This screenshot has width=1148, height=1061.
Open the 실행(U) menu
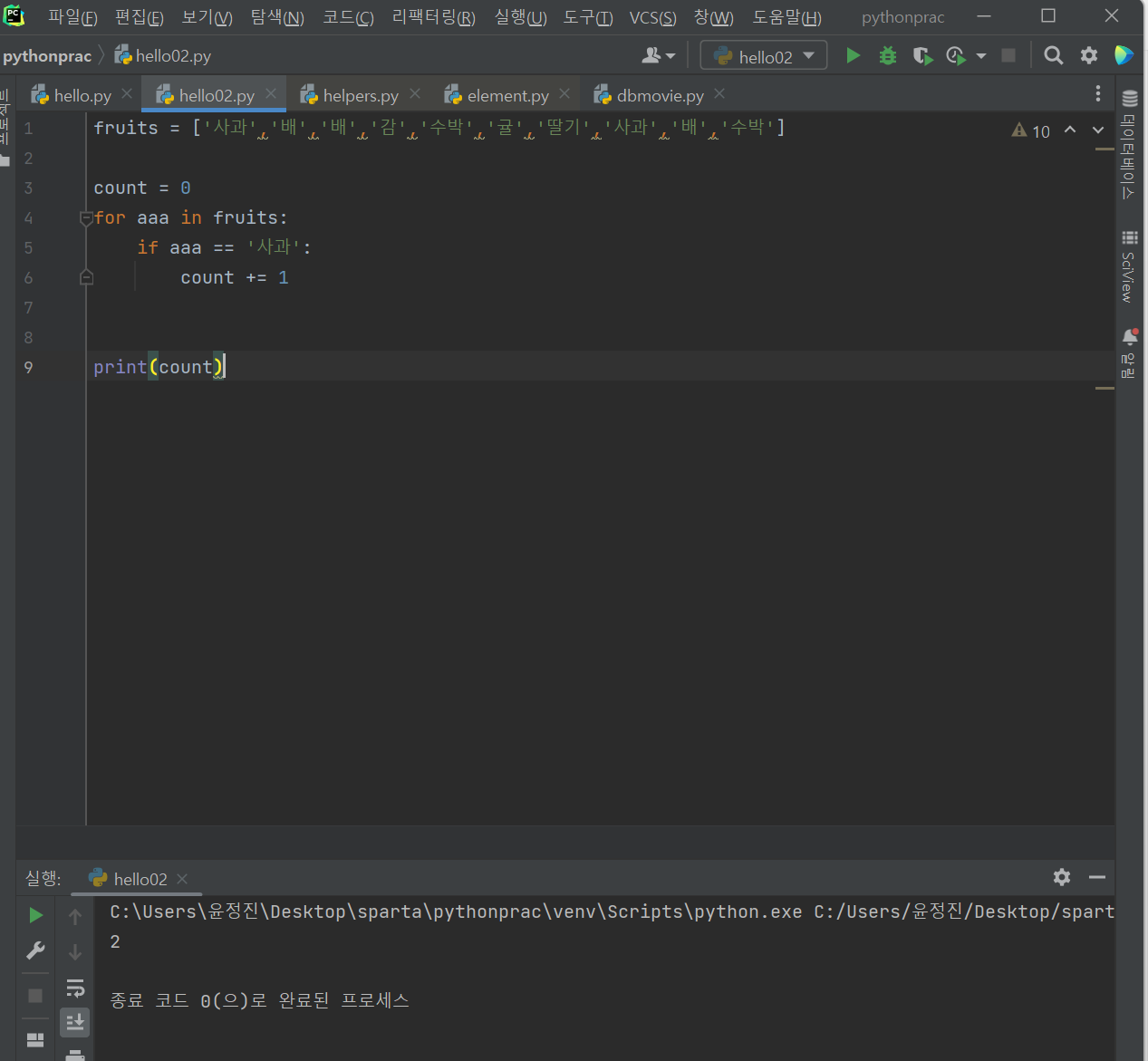pos(520,17)
